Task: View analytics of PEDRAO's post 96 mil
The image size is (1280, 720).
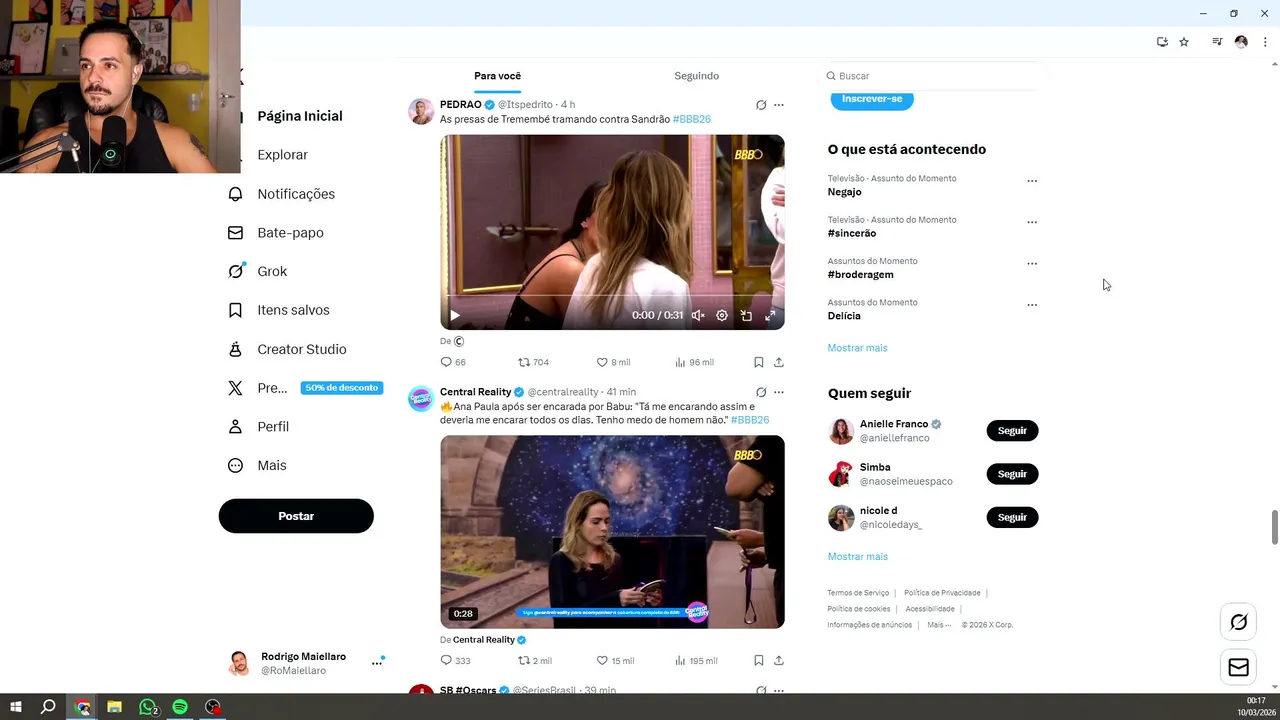Action: [680, 362]
